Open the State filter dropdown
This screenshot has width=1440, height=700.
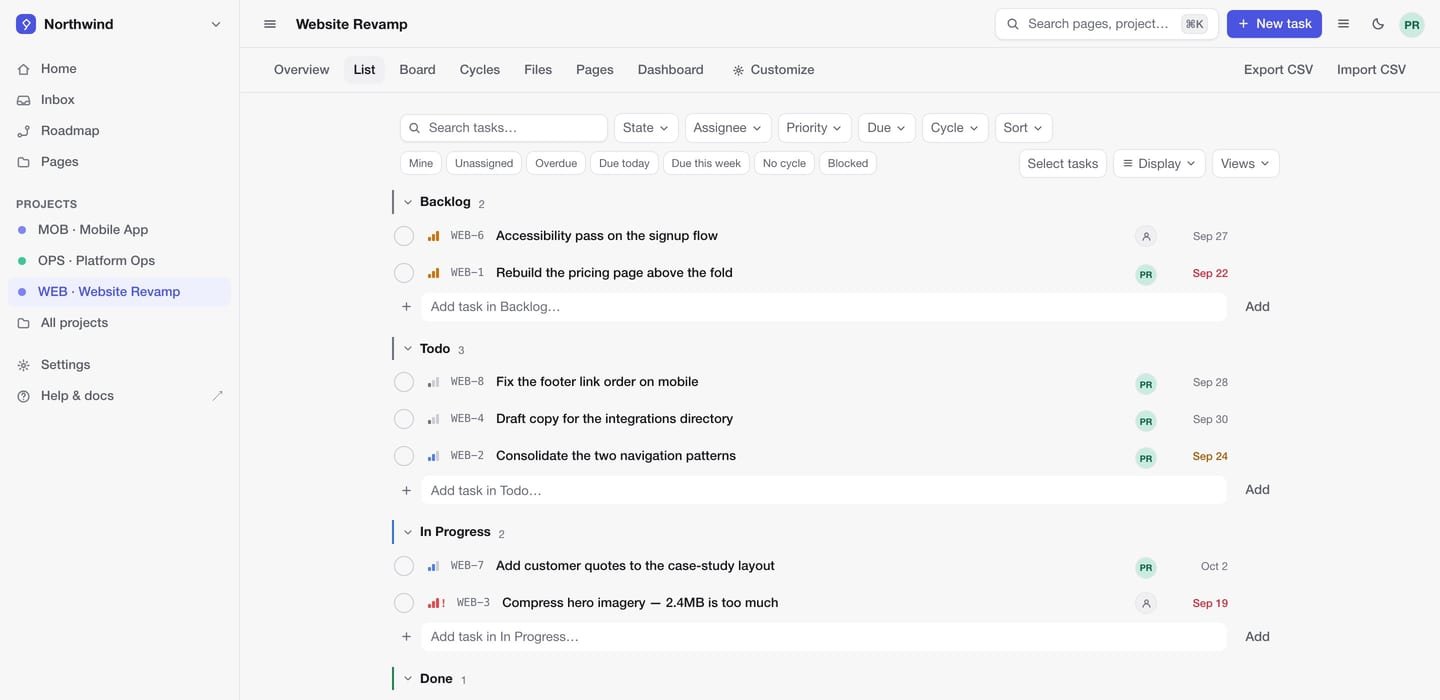coord(646,128)
